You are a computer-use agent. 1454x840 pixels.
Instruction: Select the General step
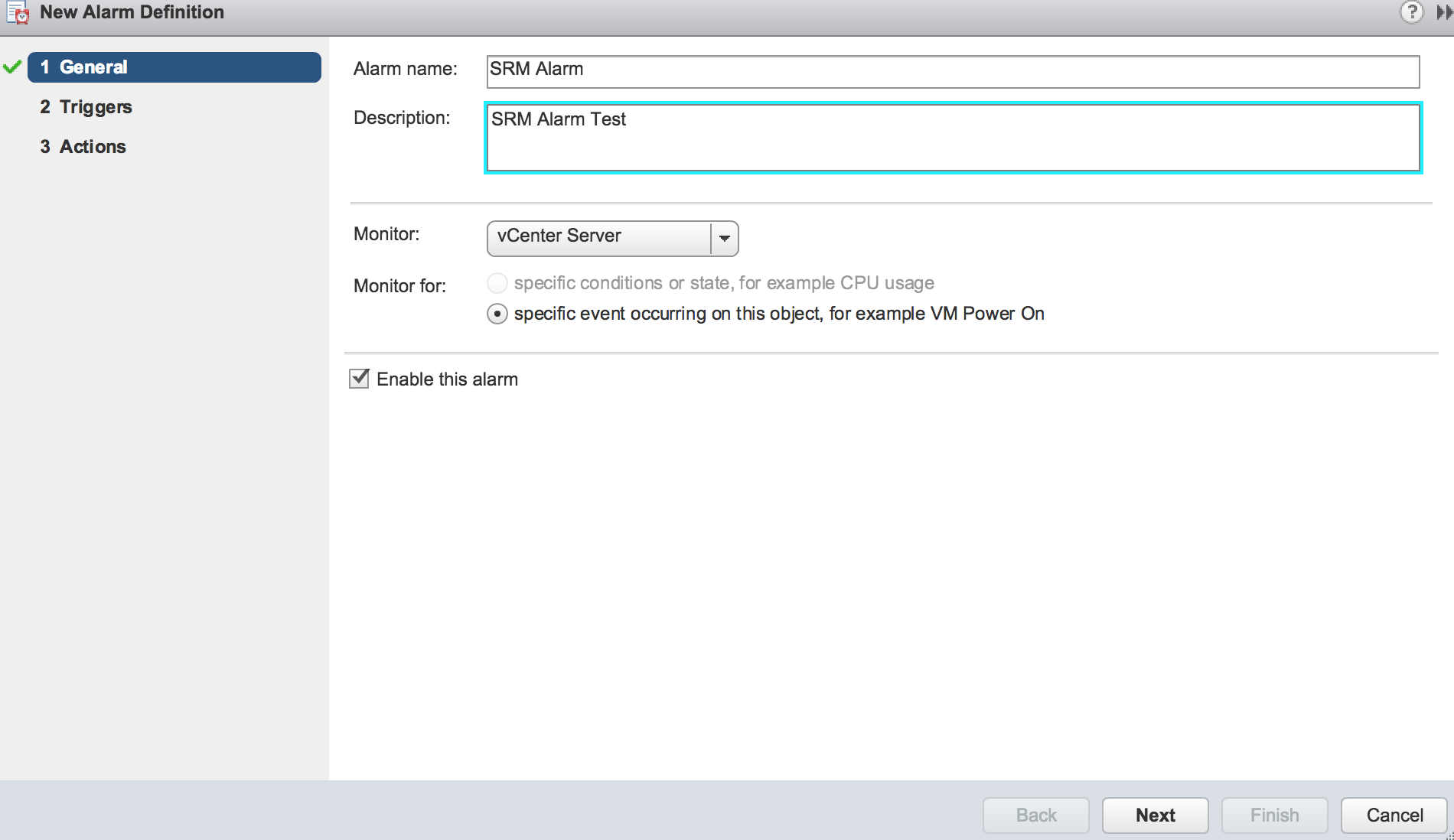(x=174, y=67)
